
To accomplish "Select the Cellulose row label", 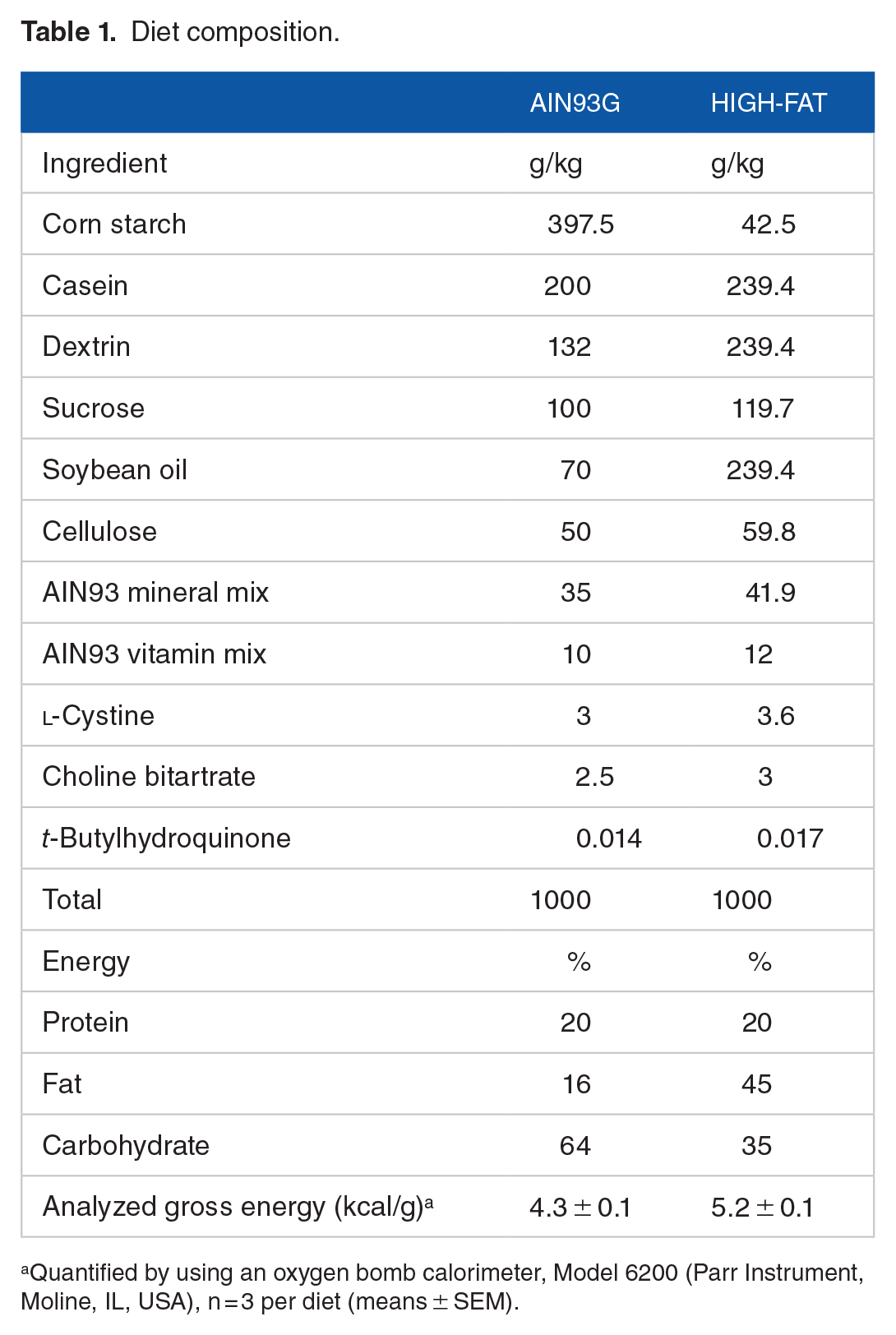I will pyautogui.click(x=99, y=531).
